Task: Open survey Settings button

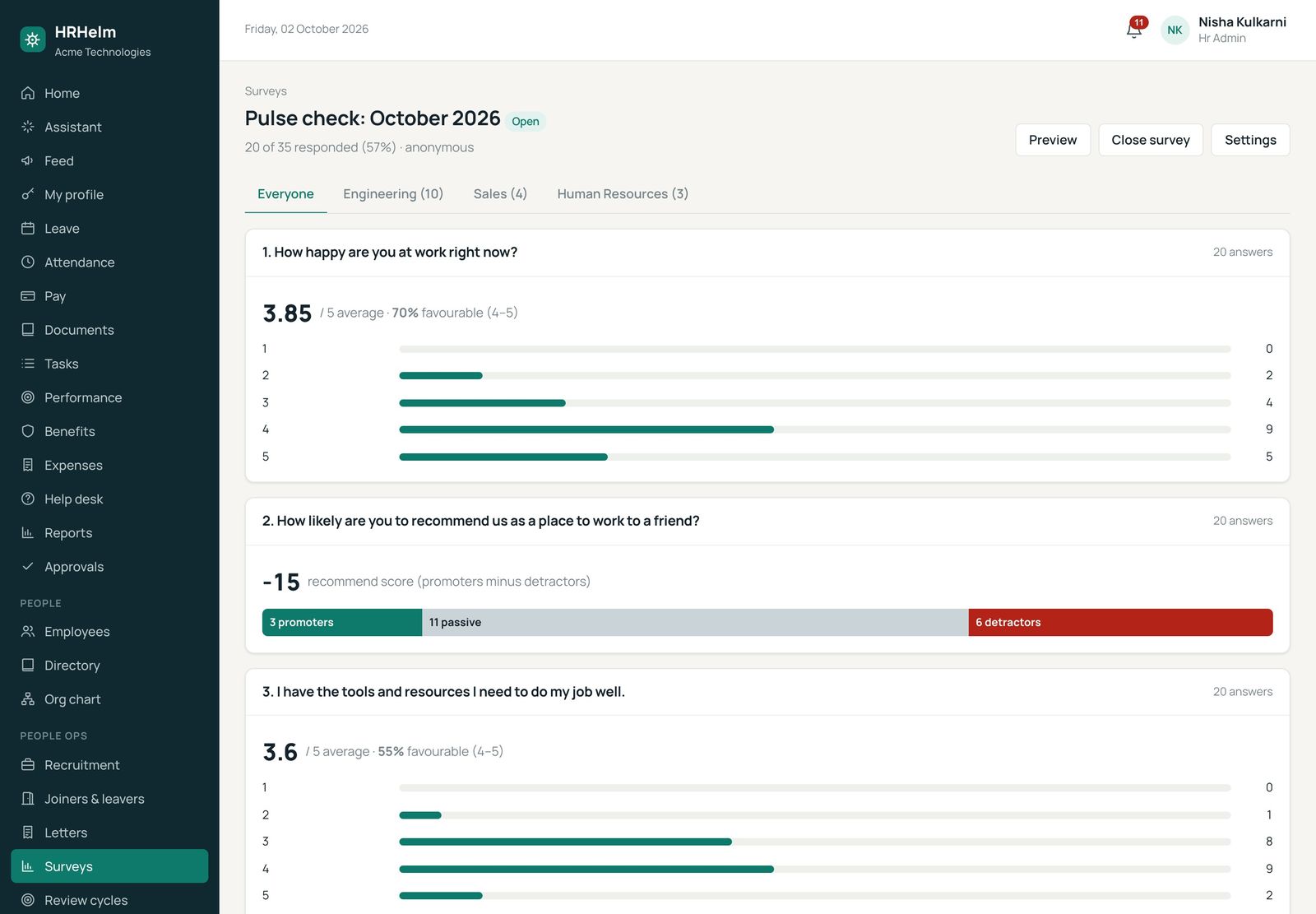Action: pos(1250,140)
